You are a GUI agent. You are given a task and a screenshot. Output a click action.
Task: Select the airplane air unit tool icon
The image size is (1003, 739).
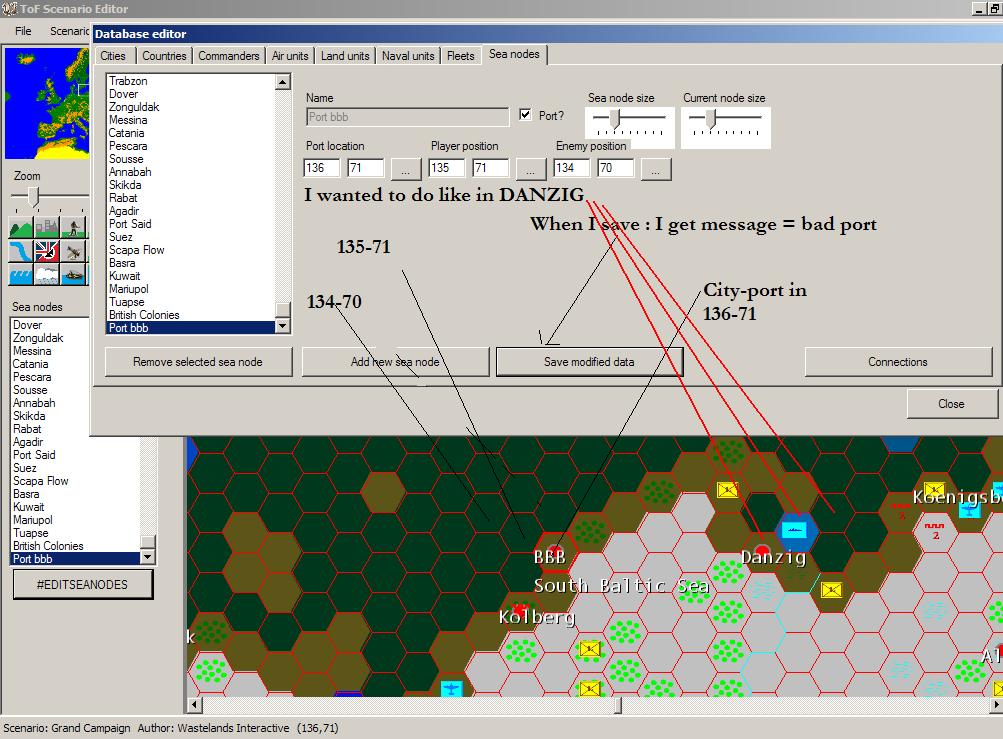74,251
